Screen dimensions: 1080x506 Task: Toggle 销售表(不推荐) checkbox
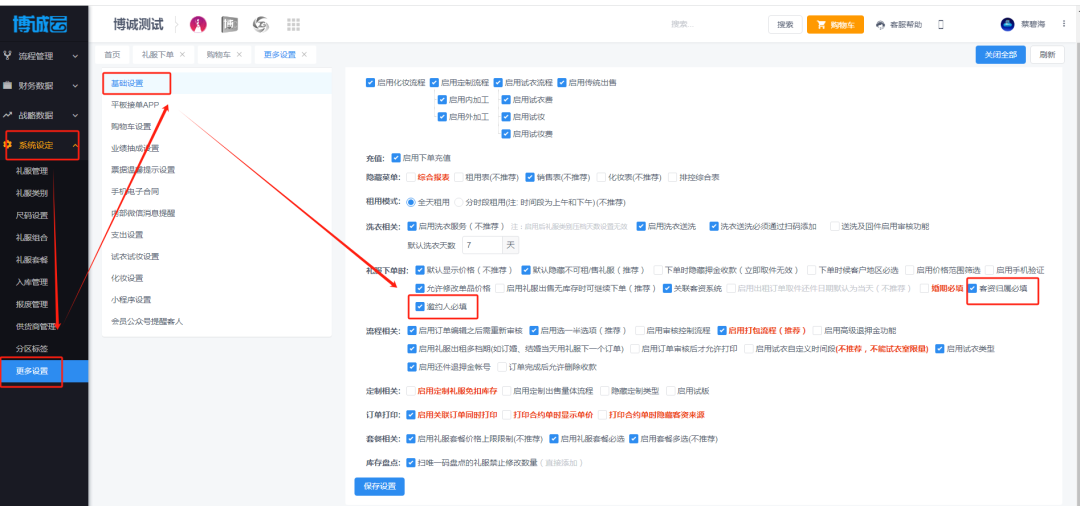tap(530, 177)
